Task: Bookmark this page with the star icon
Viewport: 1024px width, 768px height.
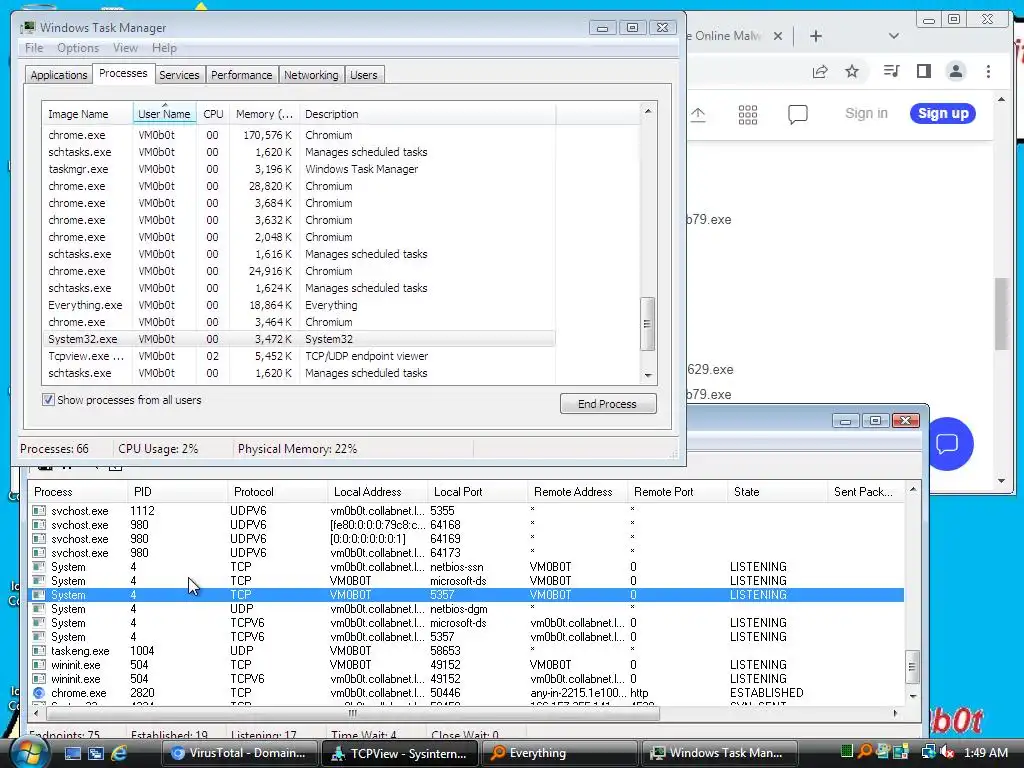Action: click(x=852, y=71)
